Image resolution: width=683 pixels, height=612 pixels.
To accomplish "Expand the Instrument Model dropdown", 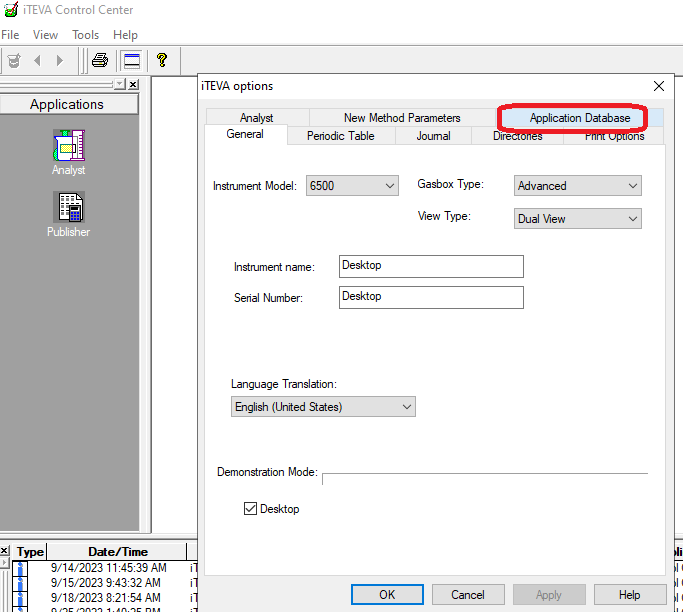I will point(353,186).
